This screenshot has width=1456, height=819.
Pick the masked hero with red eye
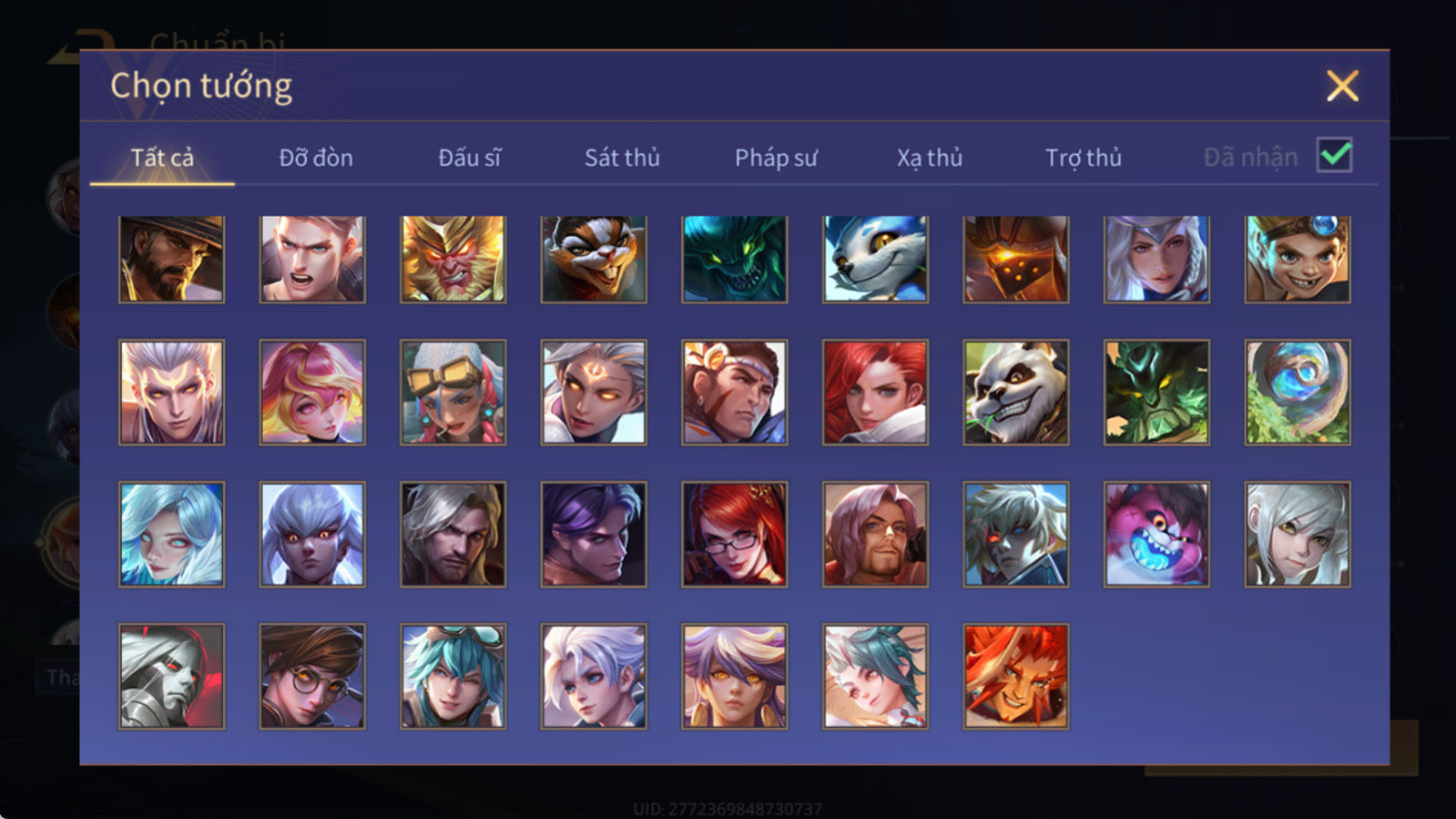[171, 676]
